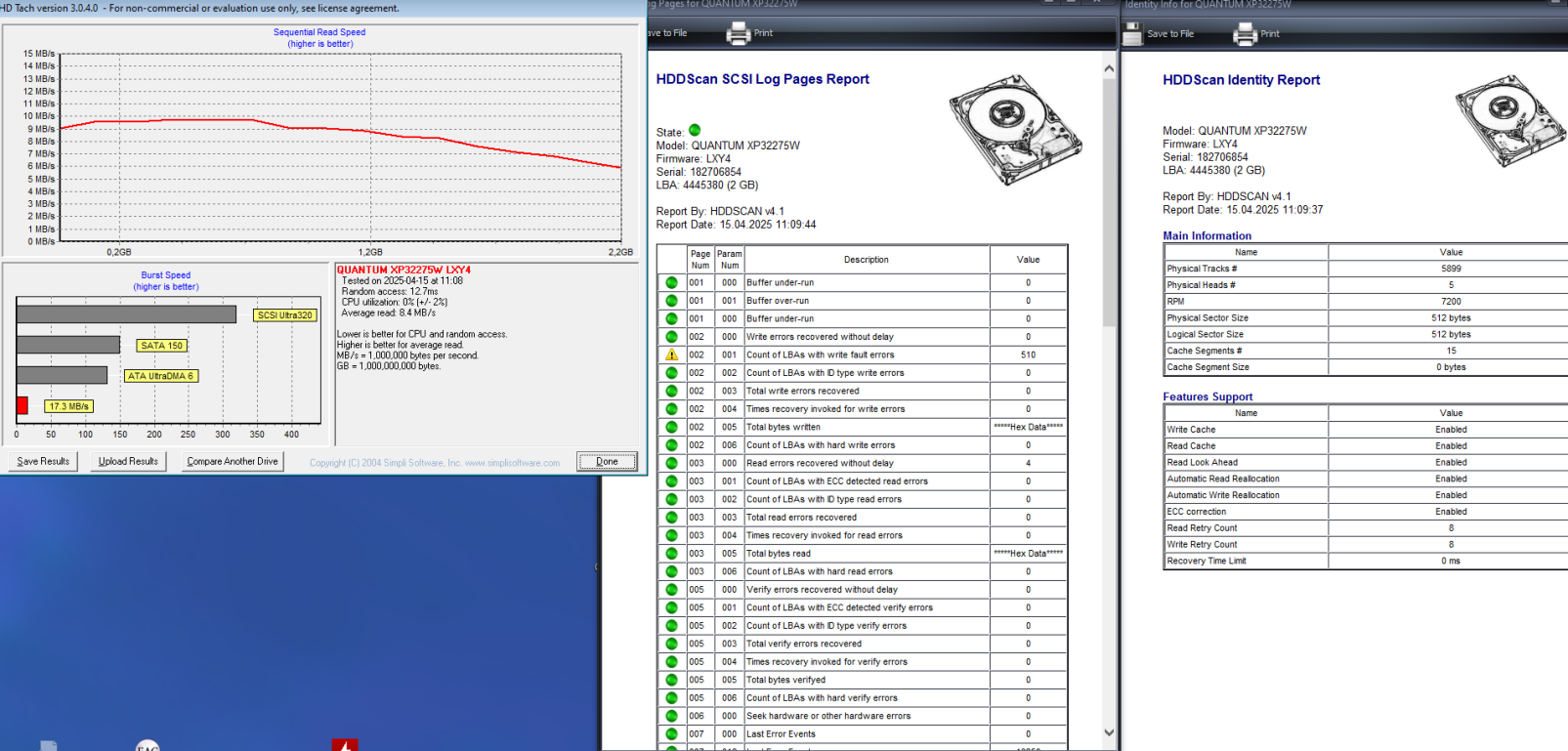Click the Hex Data value for Total bytes written
1568x751 pixels.
tap(1028, 427)
